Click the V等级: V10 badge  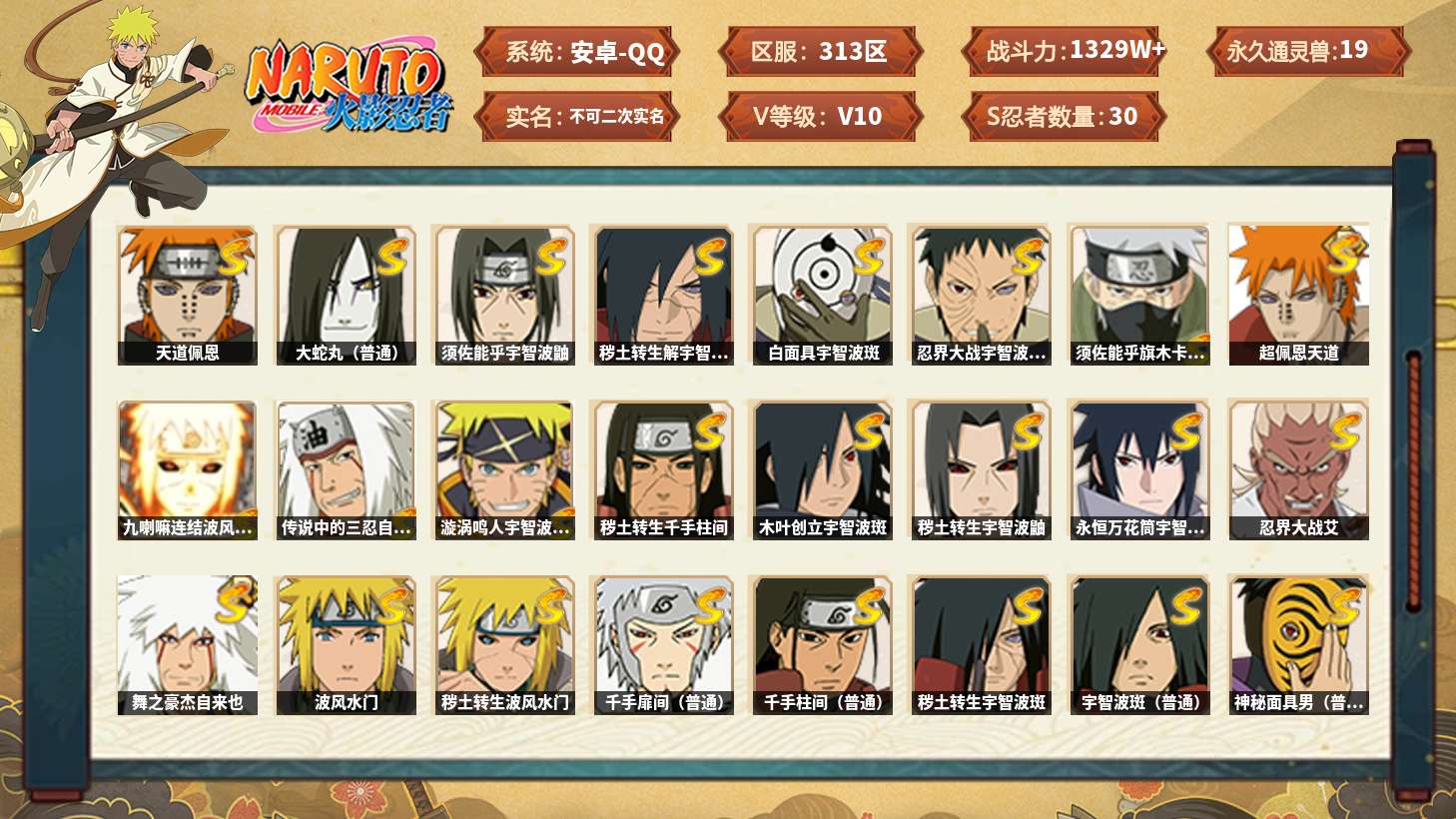pos(820,117)
